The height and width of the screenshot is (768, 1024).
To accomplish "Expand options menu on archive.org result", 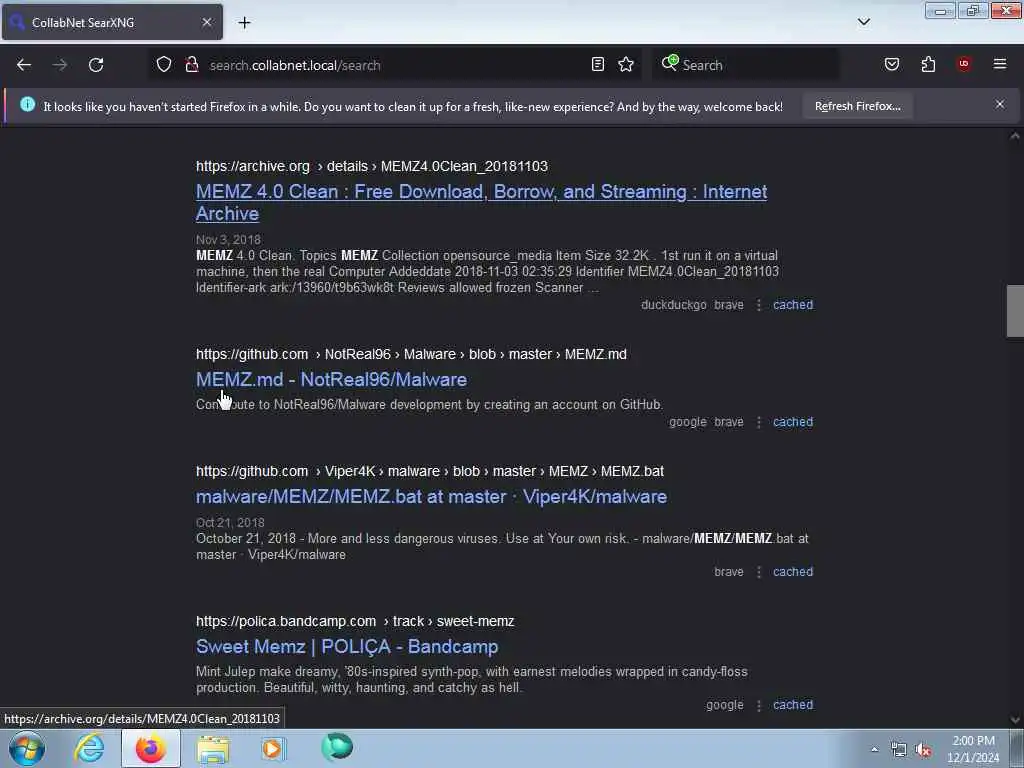I will [759, 305].
